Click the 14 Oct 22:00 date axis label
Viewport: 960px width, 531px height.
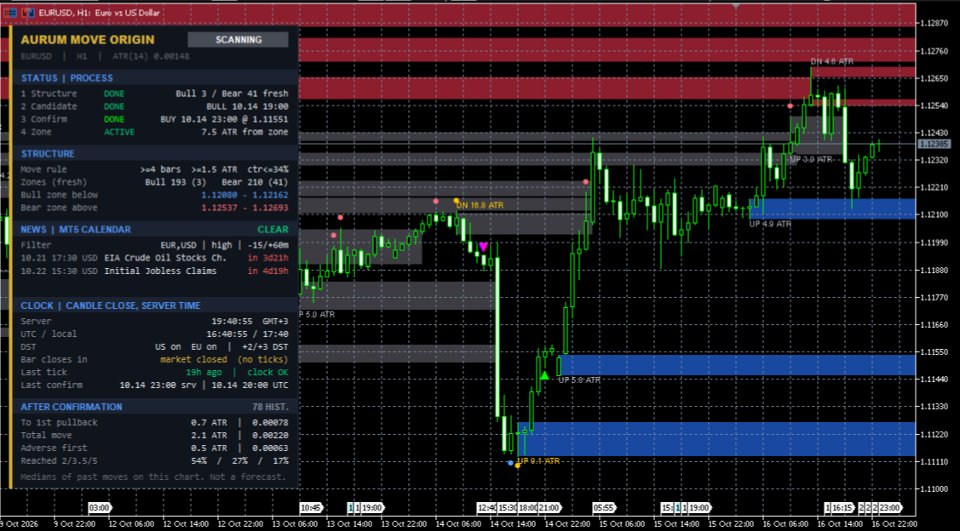[x=566, y=524]
